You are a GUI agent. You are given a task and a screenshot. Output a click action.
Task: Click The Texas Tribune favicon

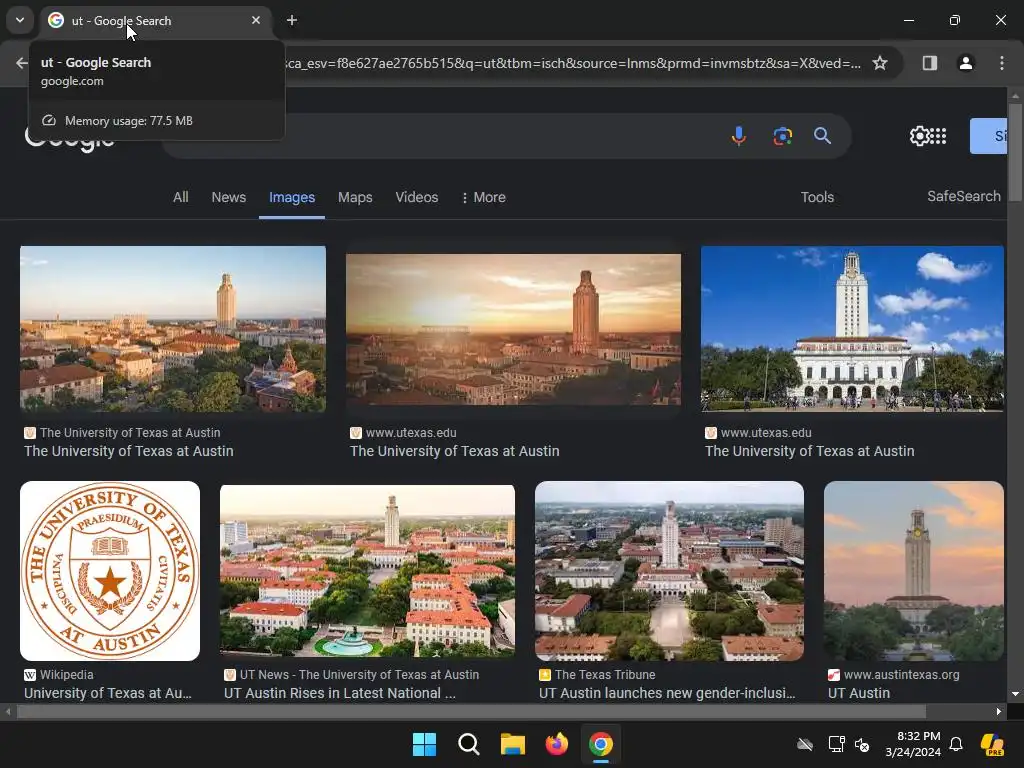click(545, 675)
